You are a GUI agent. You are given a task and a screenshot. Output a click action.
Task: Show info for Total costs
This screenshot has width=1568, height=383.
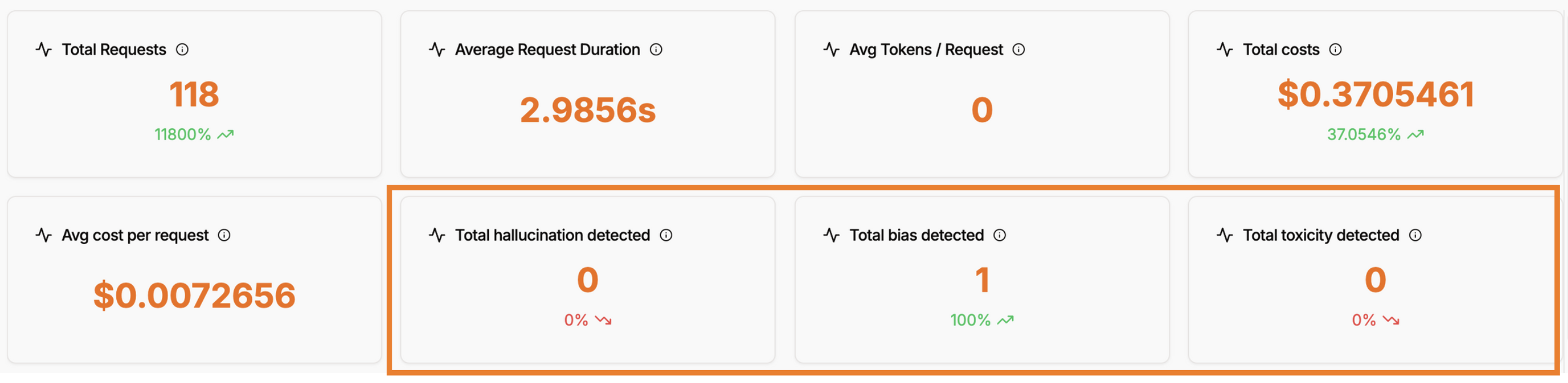click(x=1335, y=49)
